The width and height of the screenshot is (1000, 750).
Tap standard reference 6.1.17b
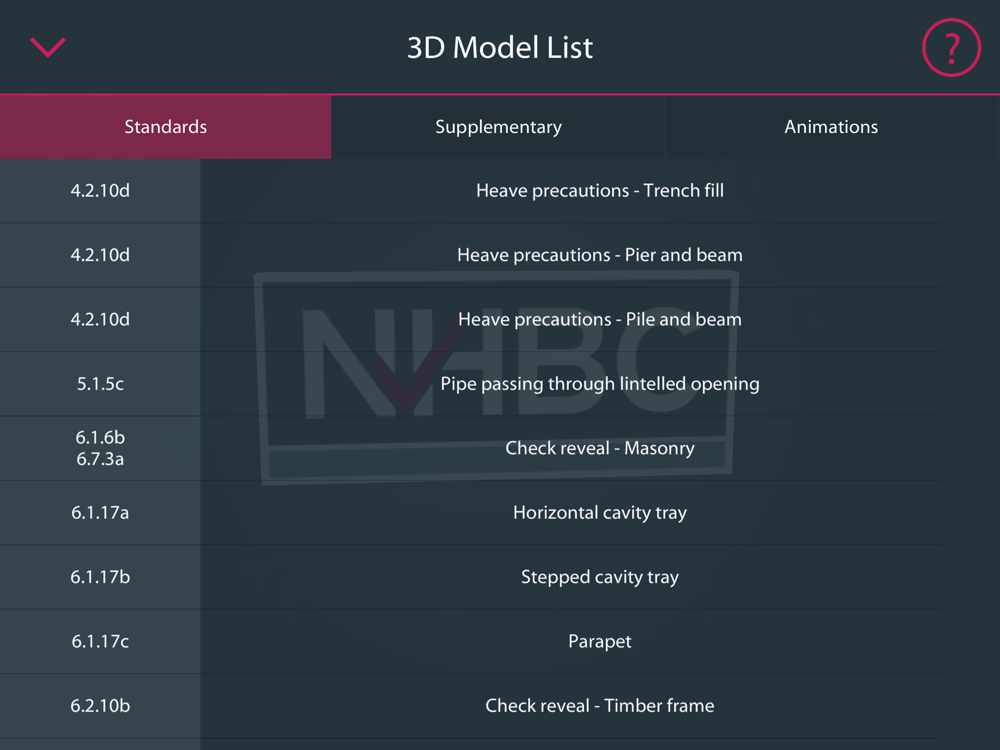point(100,577)
